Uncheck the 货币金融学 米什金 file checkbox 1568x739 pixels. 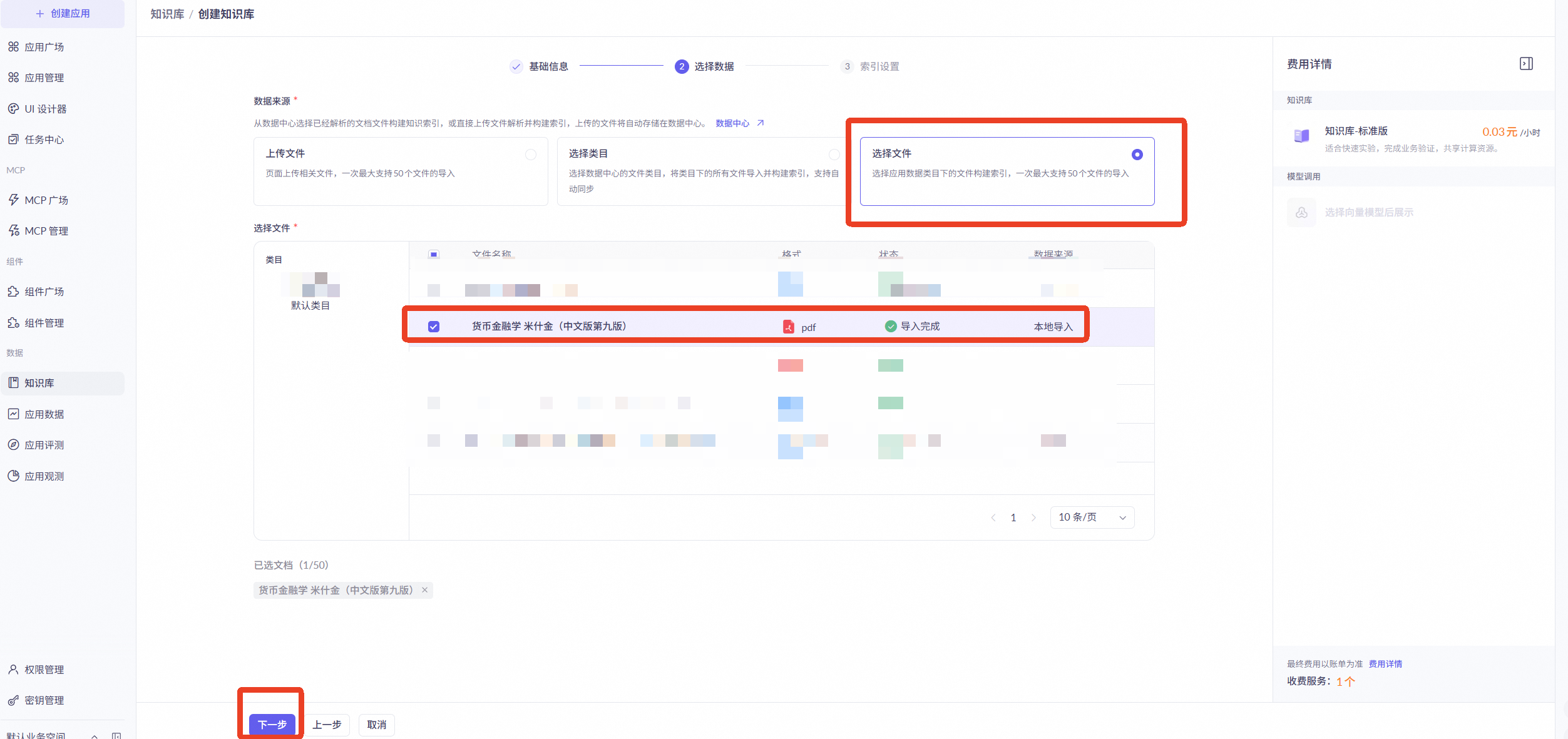pos(434,327)
